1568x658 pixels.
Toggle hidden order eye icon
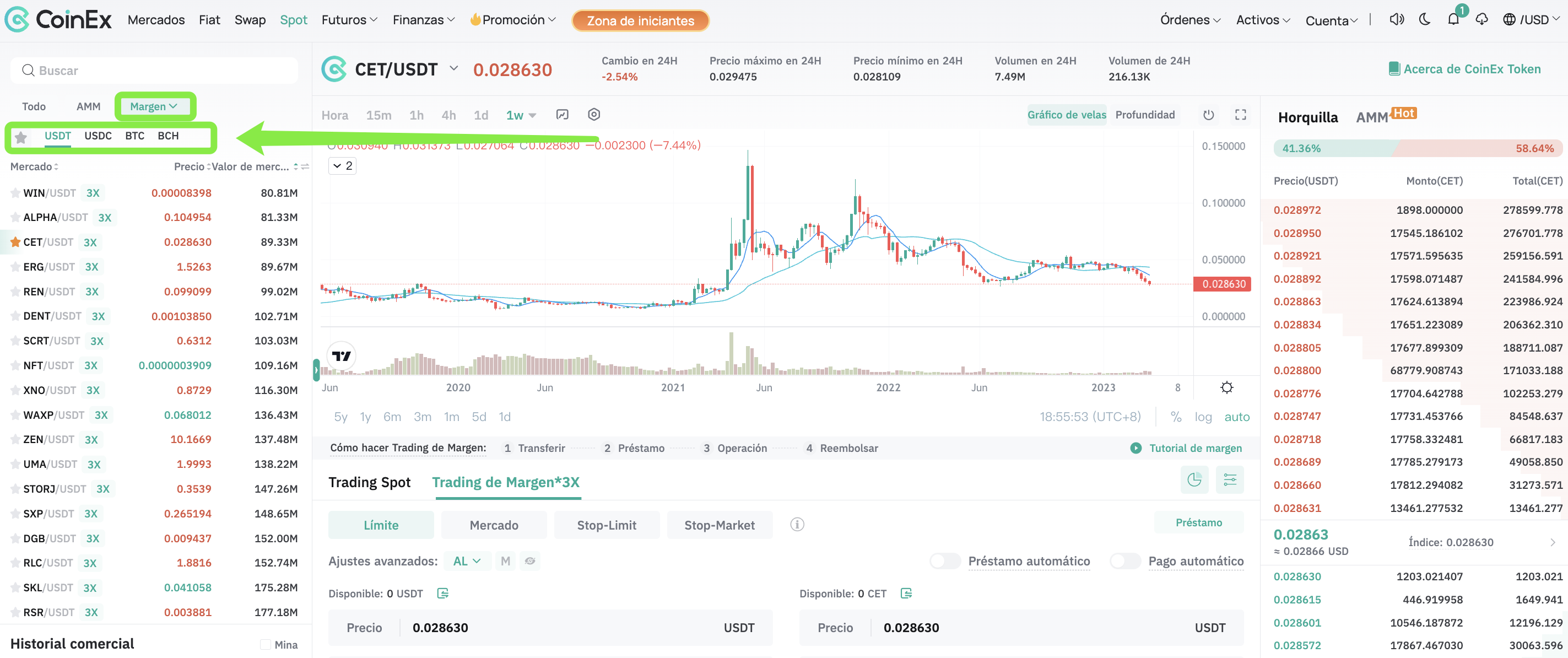(x=530, y=560)
